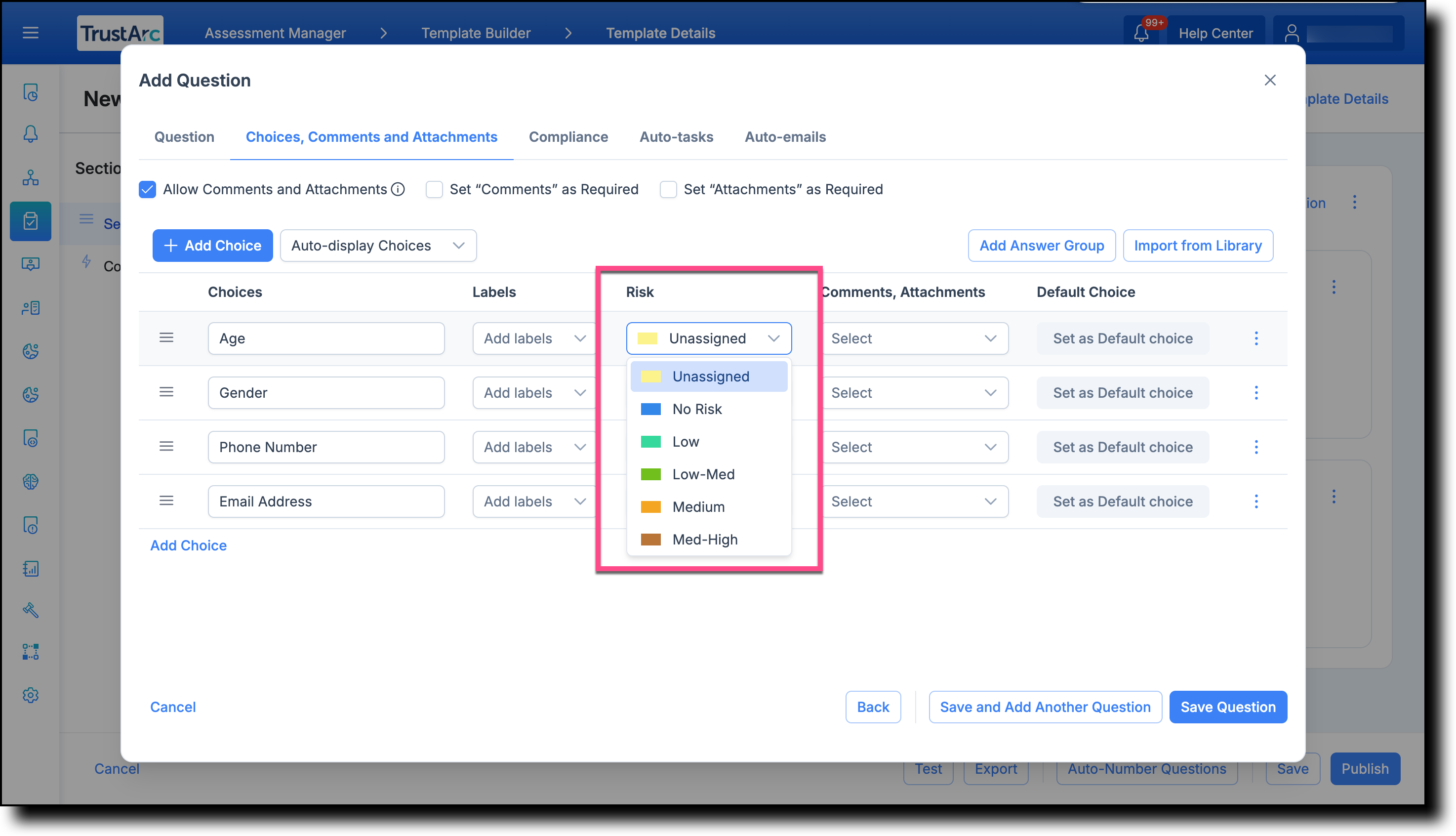1456x836 pixels.
Task: Grab the drag handle for Phone Number row
Action: [x=166, y=446]
